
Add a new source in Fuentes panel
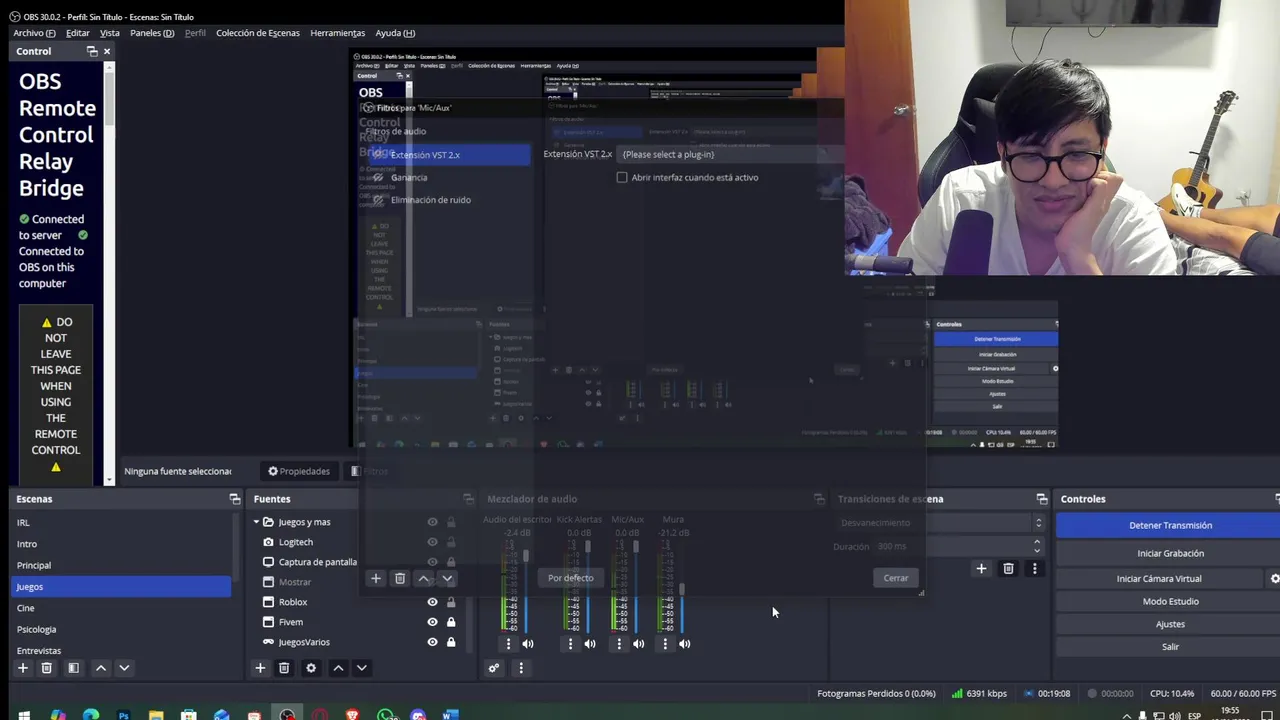coord(260,668)
